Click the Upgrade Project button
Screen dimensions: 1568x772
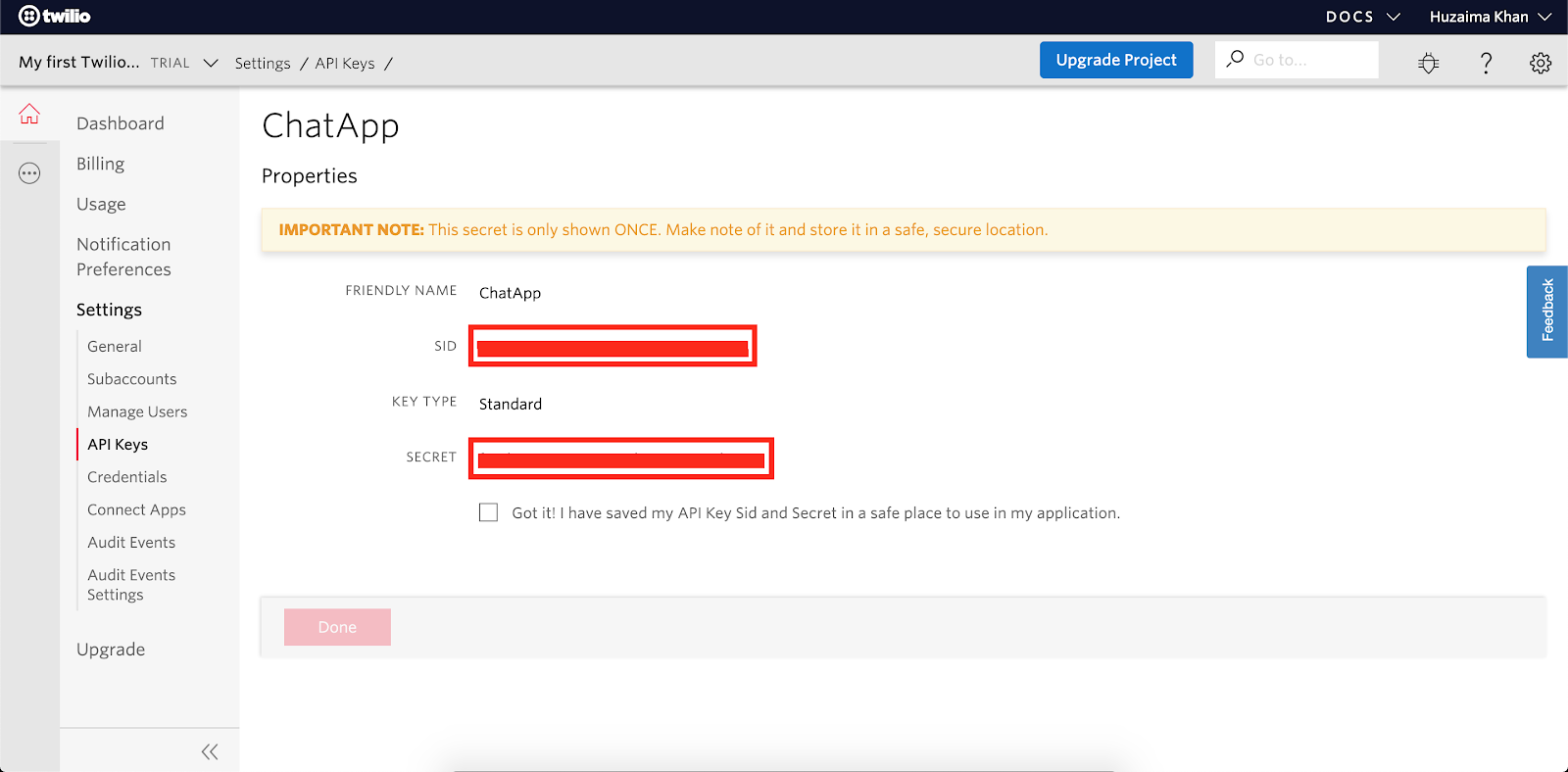click(1116, 60)
